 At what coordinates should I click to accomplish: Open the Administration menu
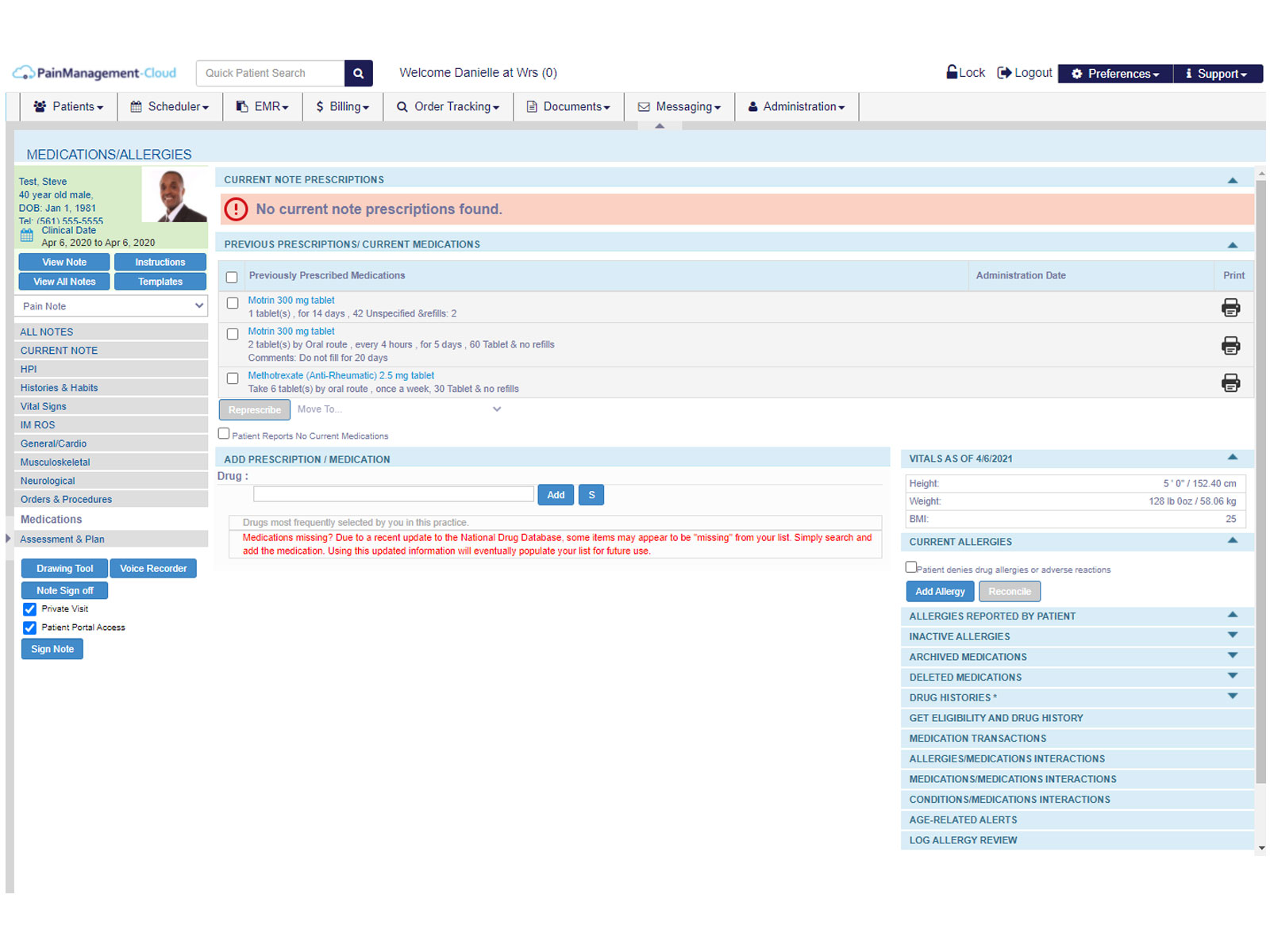(x=797, y=106)
